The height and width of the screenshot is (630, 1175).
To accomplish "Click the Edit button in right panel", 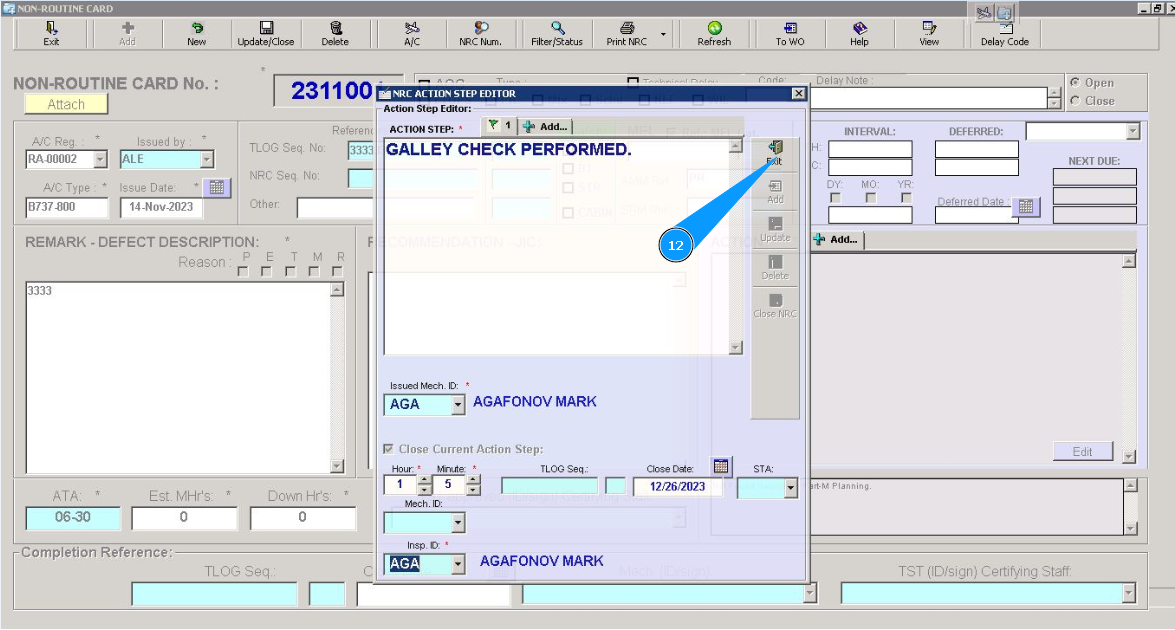I will [1082, 452].
